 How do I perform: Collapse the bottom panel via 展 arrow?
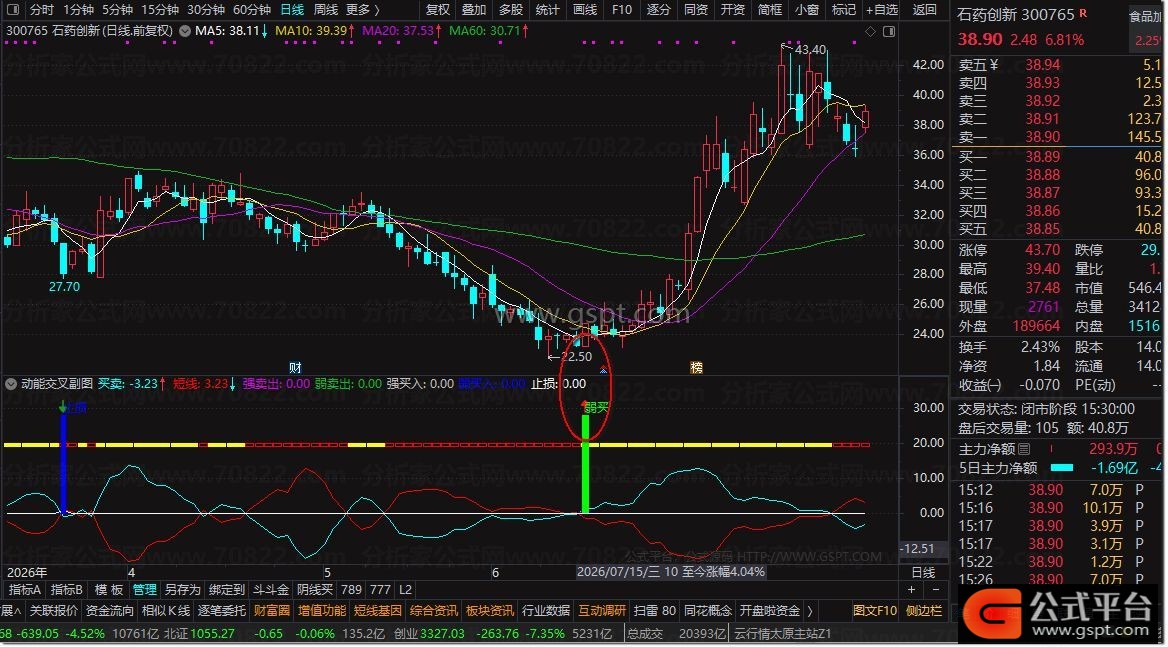click(x=11, y=611)
